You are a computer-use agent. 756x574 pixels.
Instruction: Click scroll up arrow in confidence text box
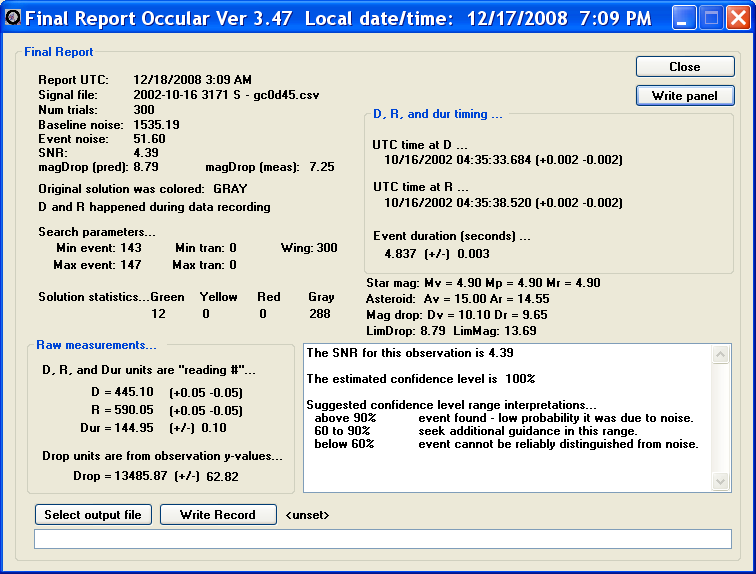pos(721,355)
